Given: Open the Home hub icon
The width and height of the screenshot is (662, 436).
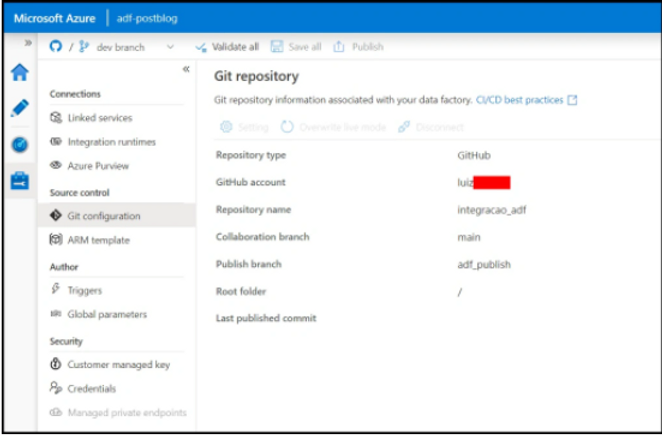Looking at the screenshot, I should click(x=20, y=72).
